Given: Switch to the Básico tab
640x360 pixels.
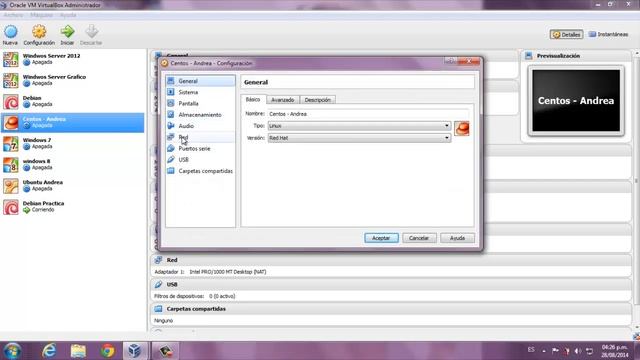Looking at the screenshot, I should (x=253, y=100).
